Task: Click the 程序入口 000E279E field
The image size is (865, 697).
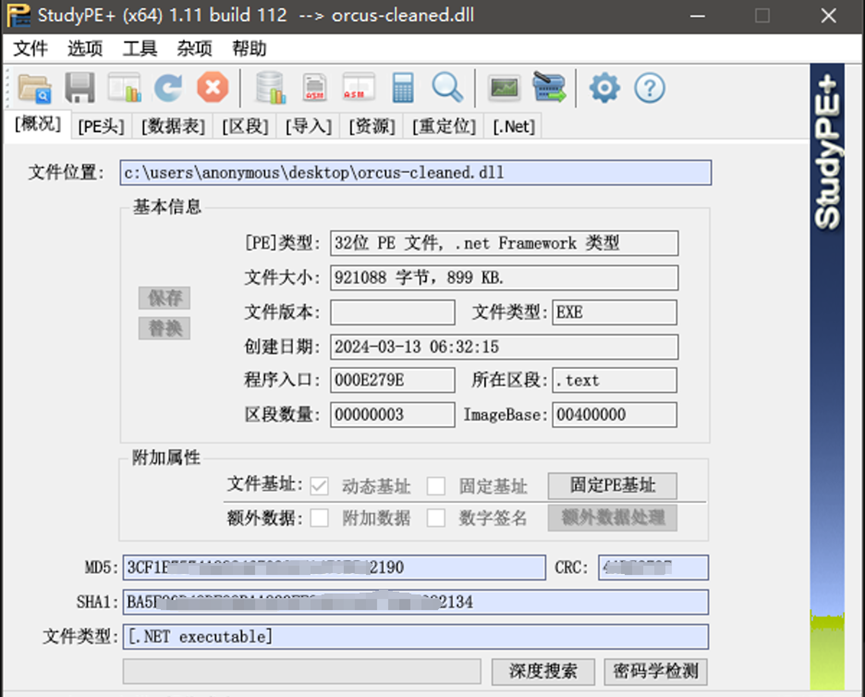Action: (393, 380)
